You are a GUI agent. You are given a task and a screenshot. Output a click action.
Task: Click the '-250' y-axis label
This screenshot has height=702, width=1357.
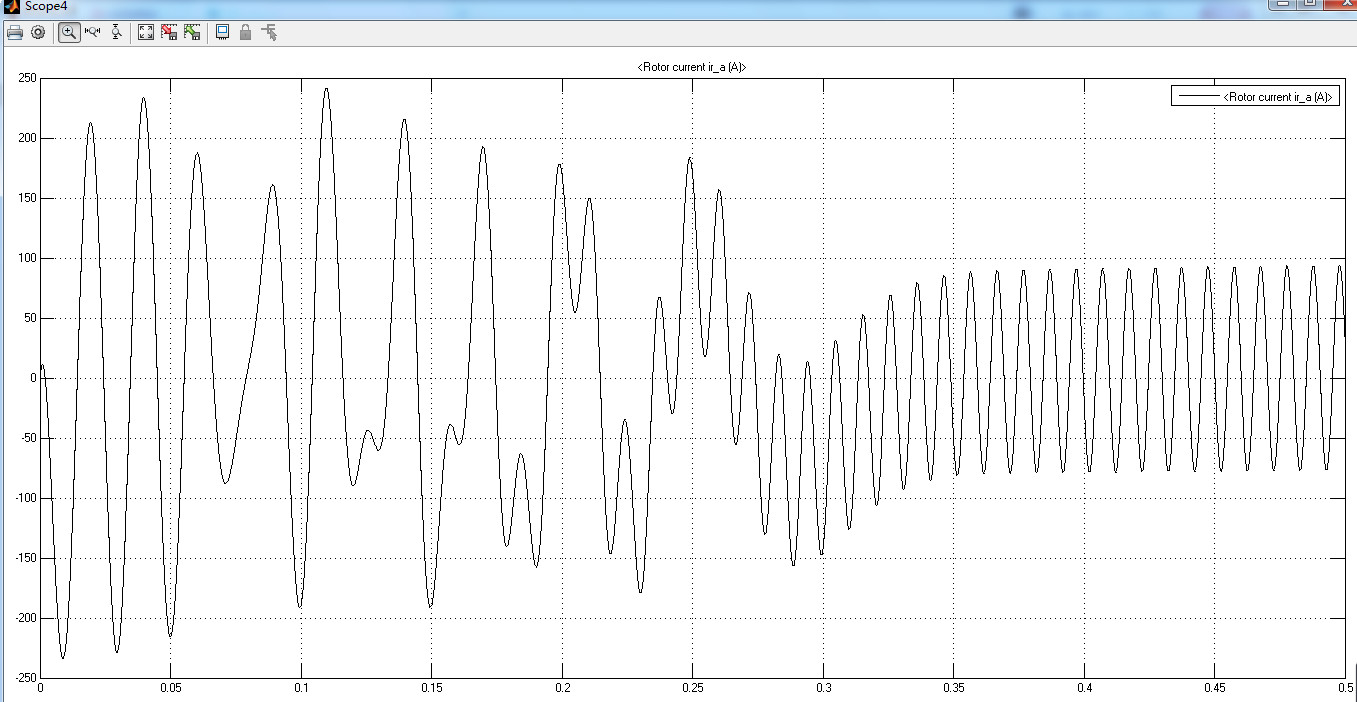click(24, 678)
